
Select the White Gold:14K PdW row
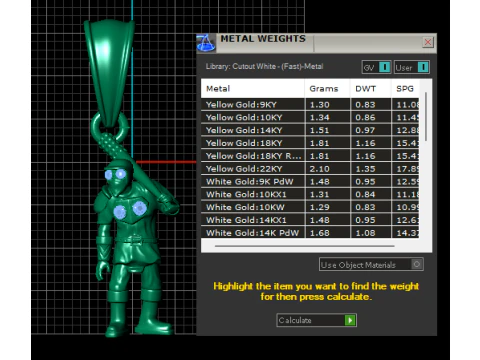tap(310, 233)
